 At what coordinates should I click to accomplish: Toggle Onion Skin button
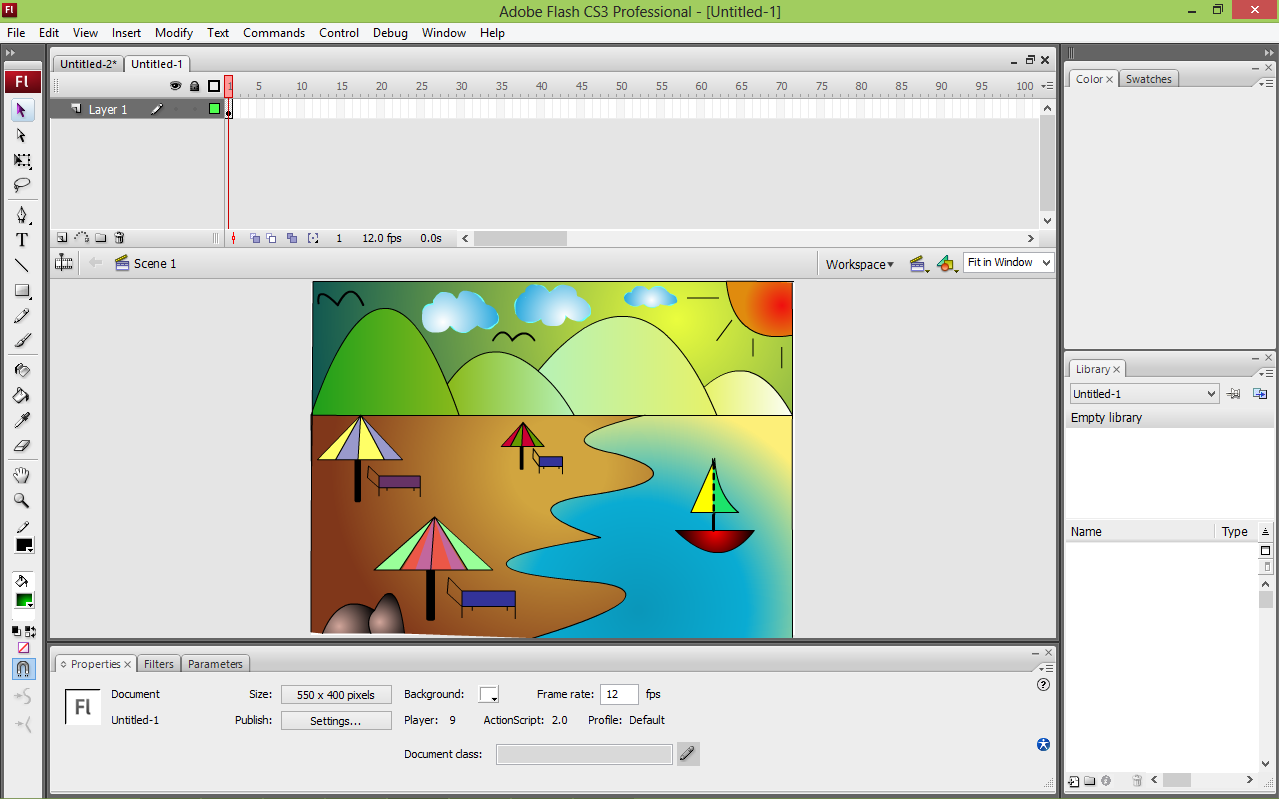[x=255, y=238]
